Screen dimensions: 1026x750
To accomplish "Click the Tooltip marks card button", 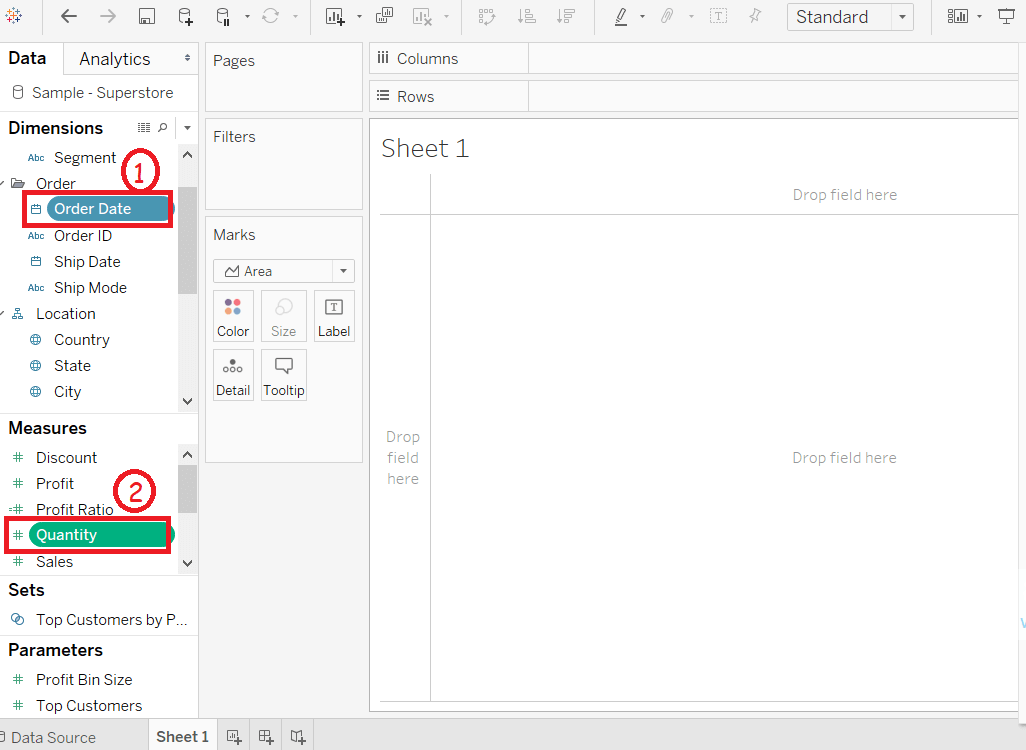I will [x=283, y=376].
